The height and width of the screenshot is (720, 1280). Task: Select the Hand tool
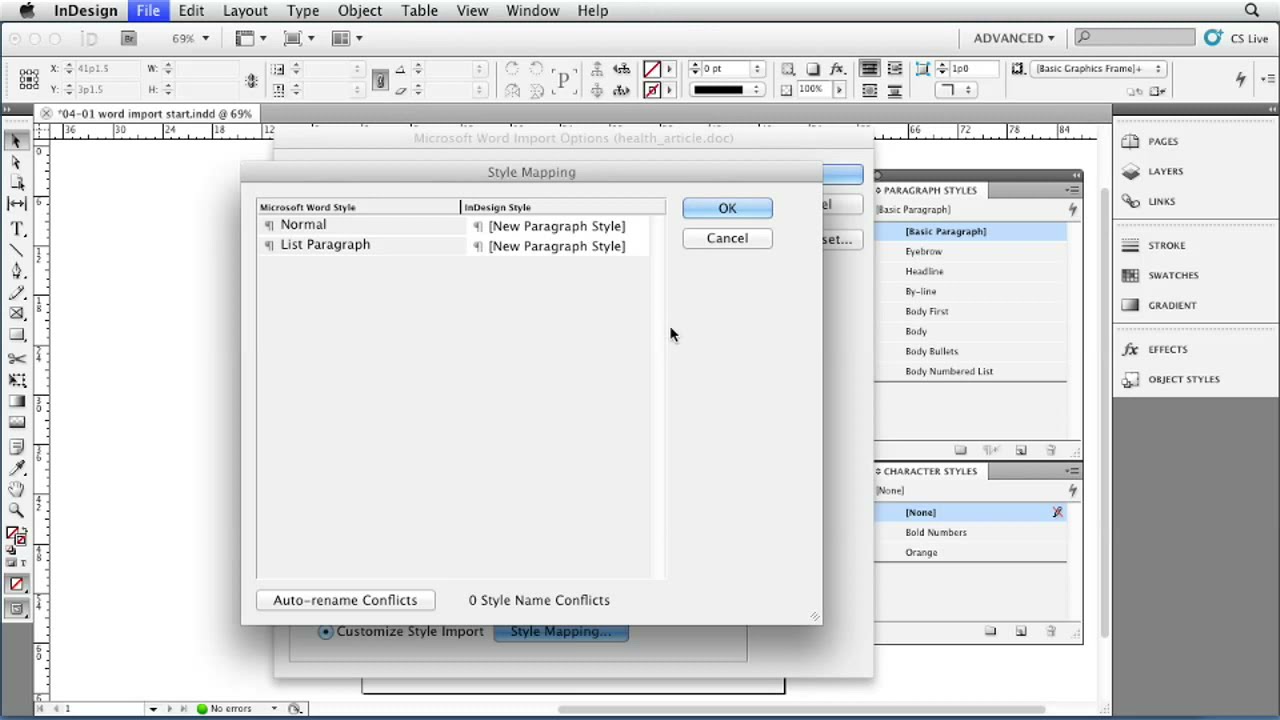(x=17, y=489)
